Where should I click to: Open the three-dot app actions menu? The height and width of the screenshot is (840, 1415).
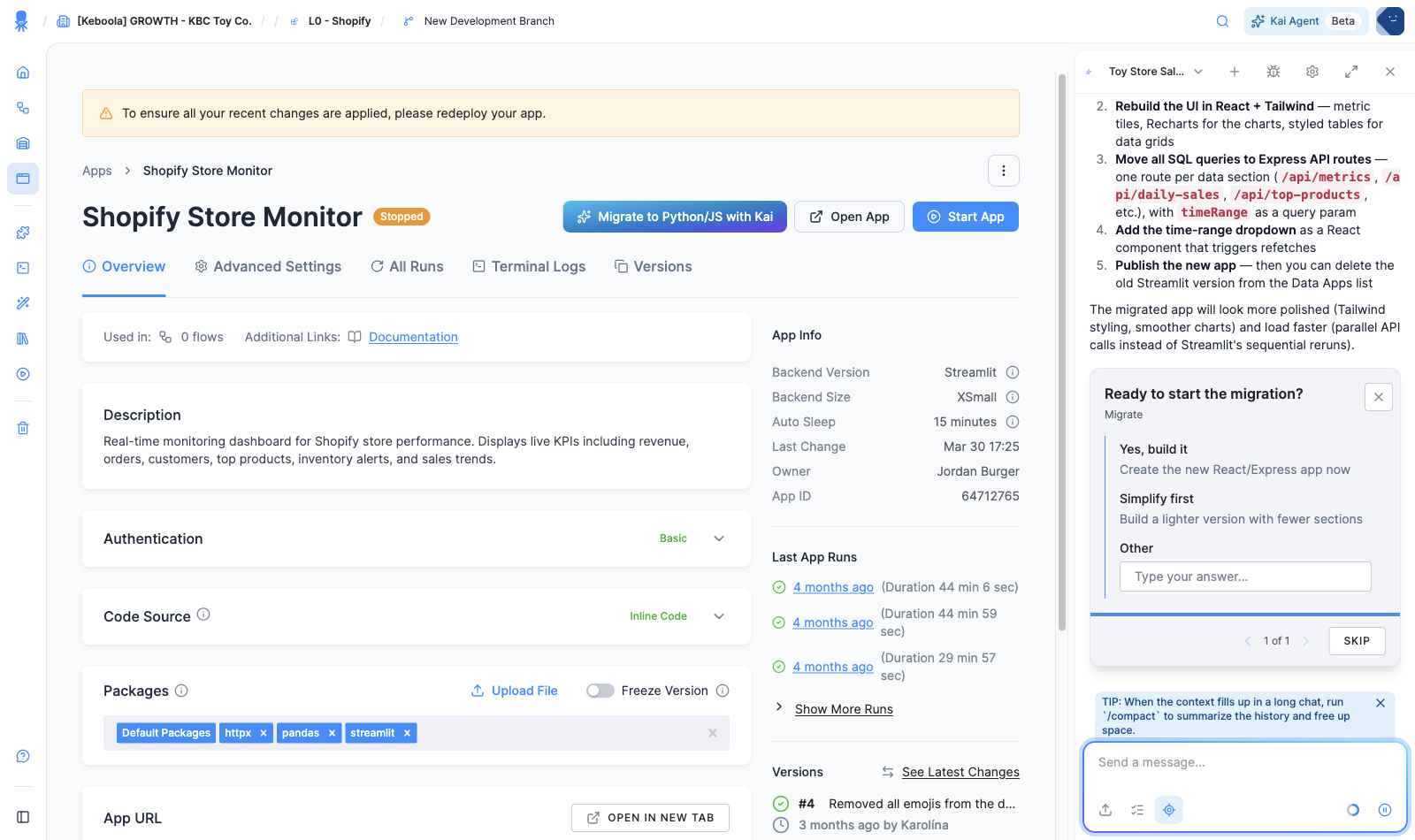(x=1004, y=171)
